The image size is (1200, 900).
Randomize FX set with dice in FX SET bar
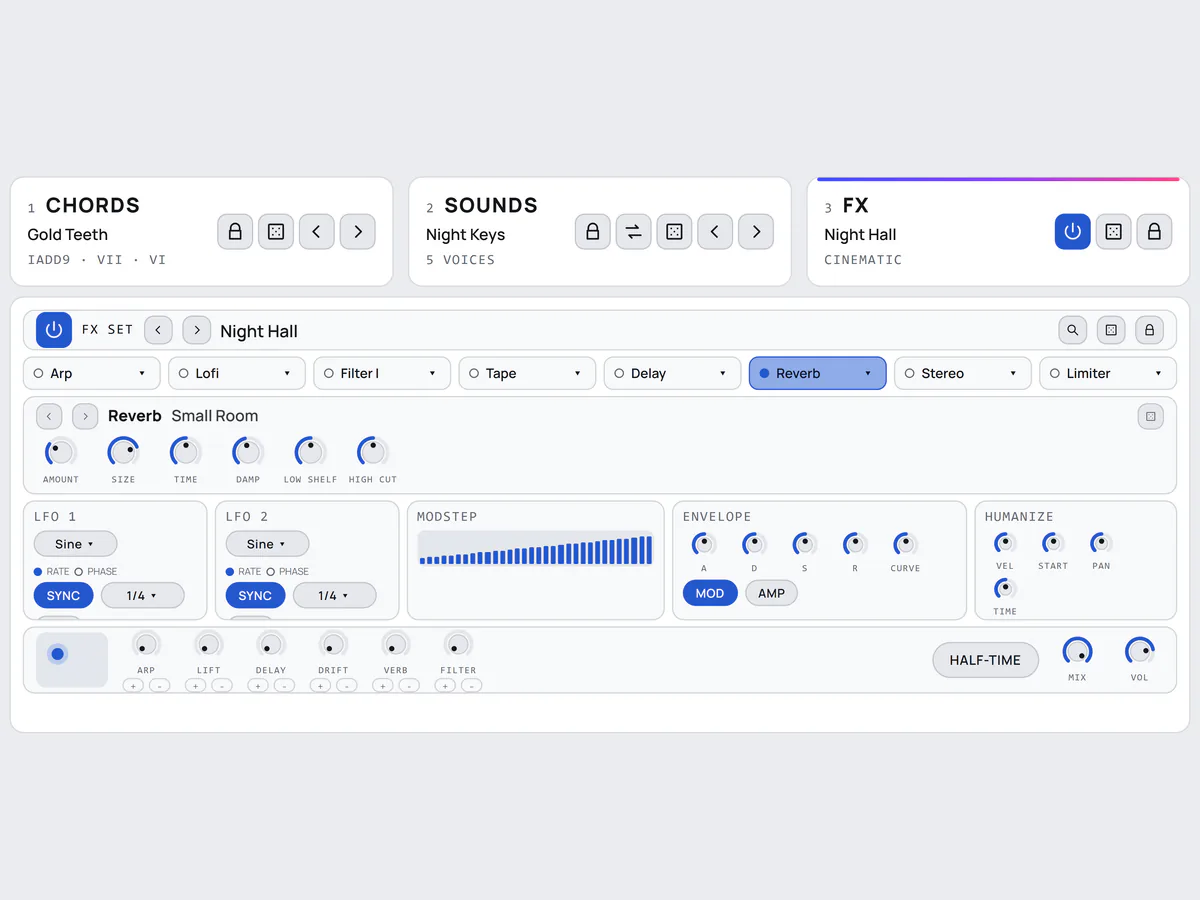[1111, 330]
